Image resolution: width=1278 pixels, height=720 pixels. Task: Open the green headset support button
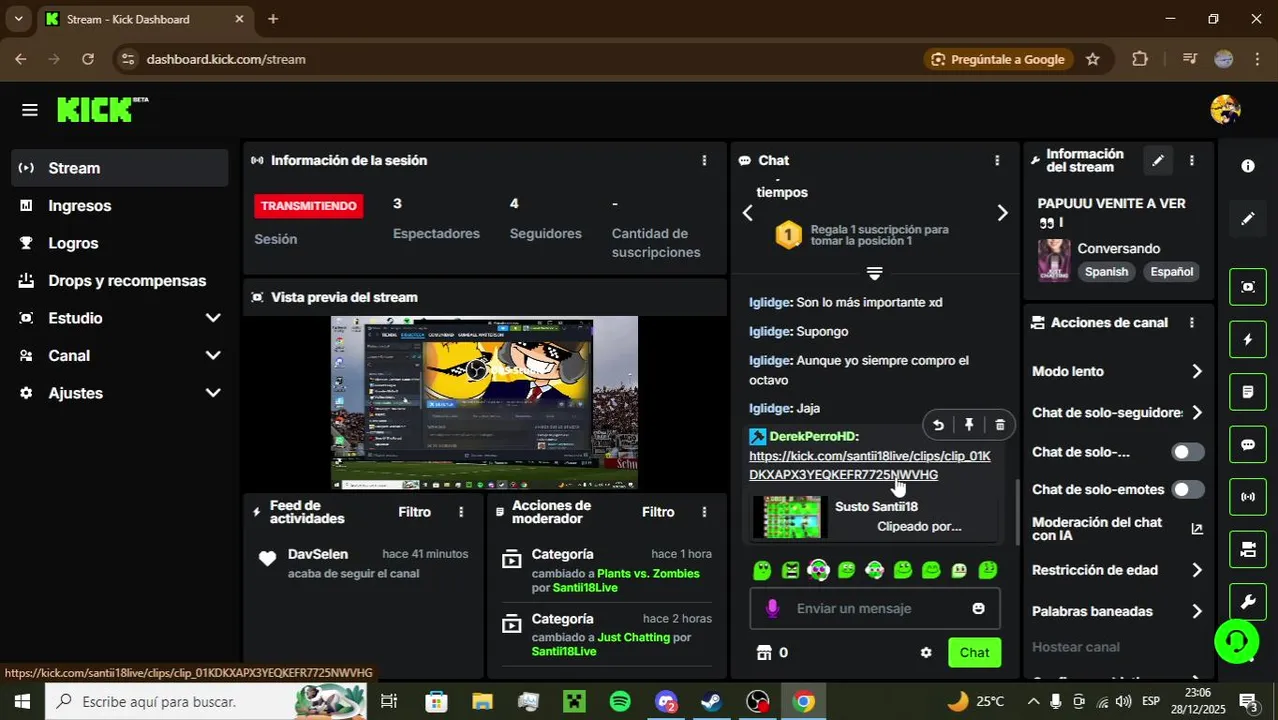click(1237, 640)
